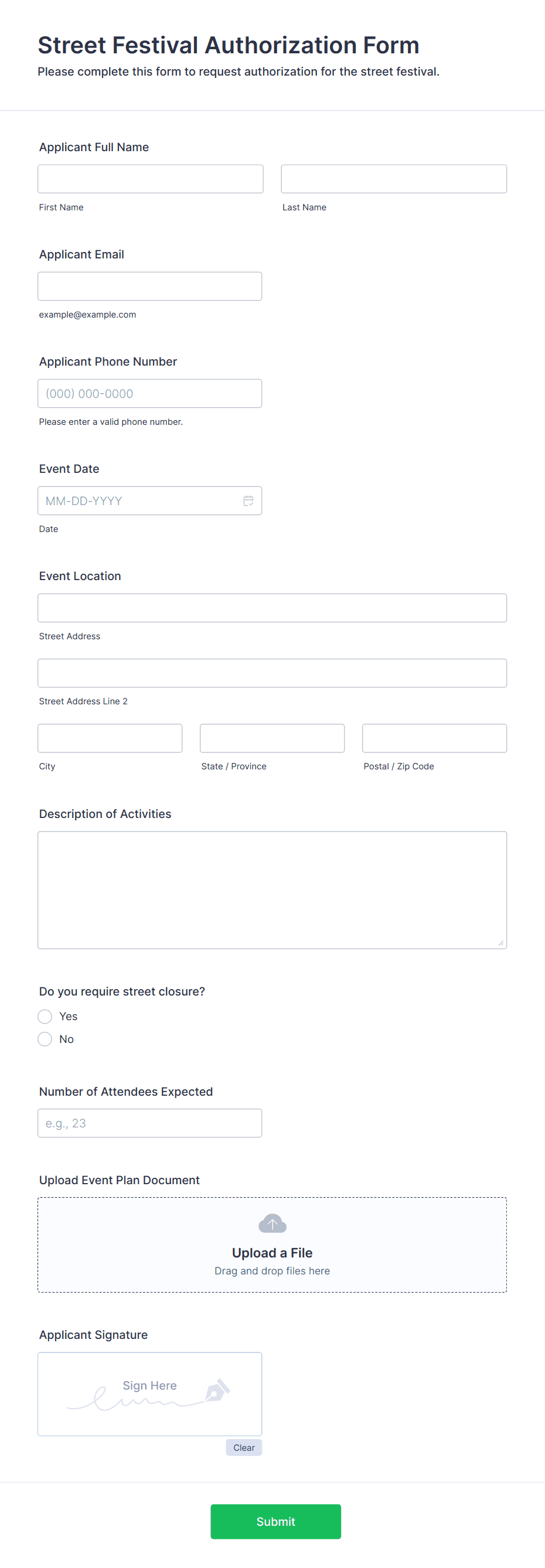The image size is (545, 1568).
Task: Submit the festival authorization form
Action: point(276,1522)
